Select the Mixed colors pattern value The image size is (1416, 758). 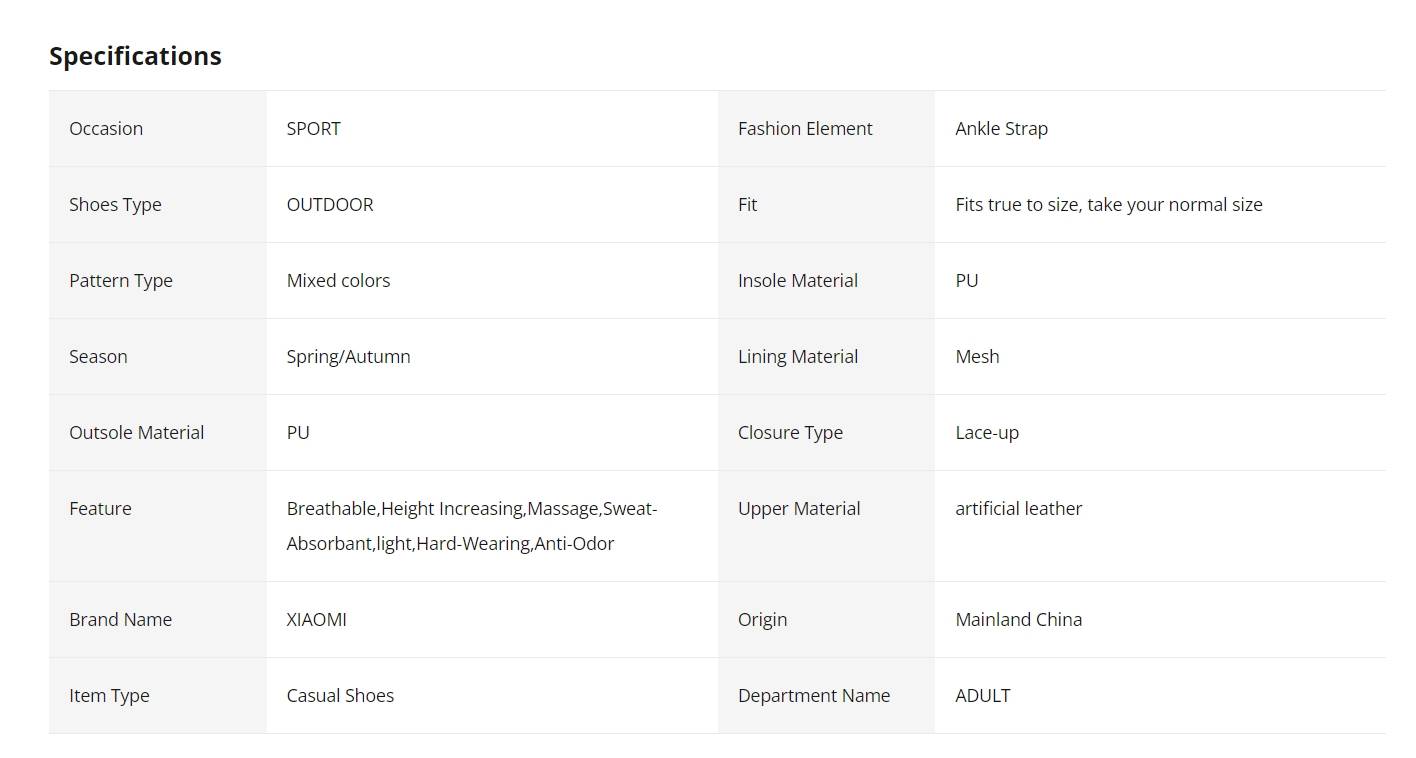(338, 281)
